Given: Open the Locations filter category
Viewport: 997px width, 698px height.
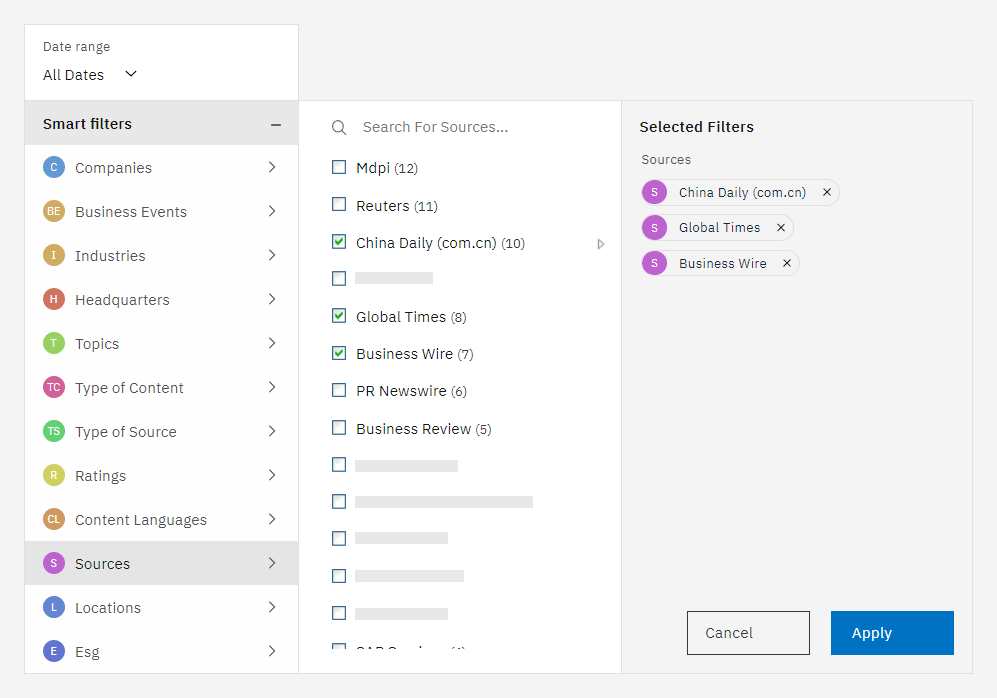Looking at the screenshot, I should [x=162, y=608].
